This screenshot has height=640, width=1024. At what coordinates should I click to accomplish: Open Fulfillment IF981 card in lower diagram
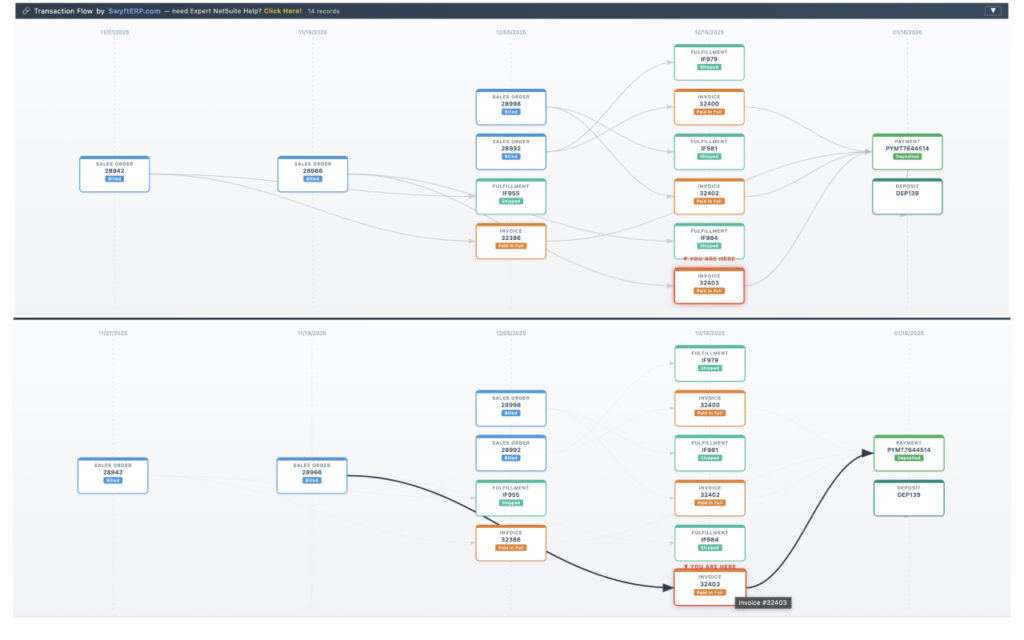pyautogui.click(x=710, y=453)
